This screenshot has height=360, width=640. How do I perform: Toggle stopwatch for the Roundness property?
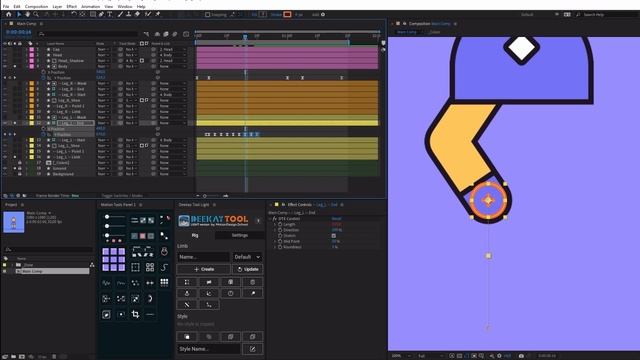coord(280,247)
